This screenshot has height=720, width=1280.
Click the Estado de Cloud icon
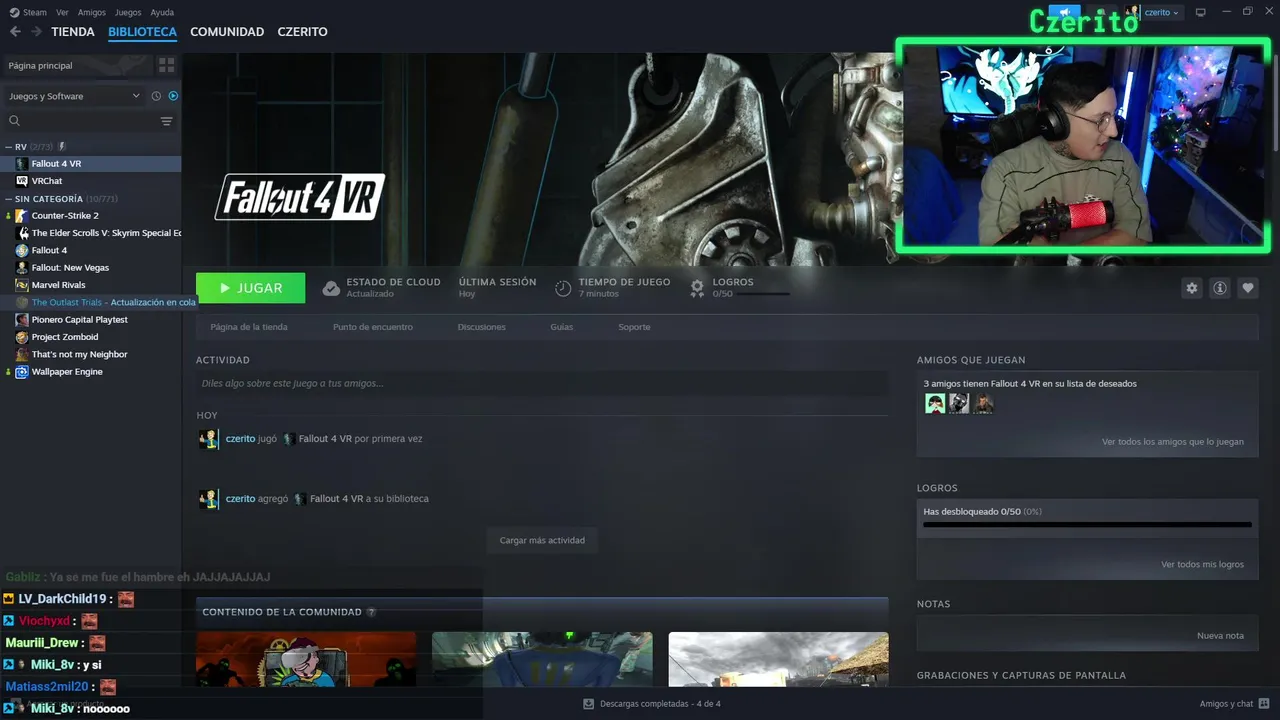point(331,288)
